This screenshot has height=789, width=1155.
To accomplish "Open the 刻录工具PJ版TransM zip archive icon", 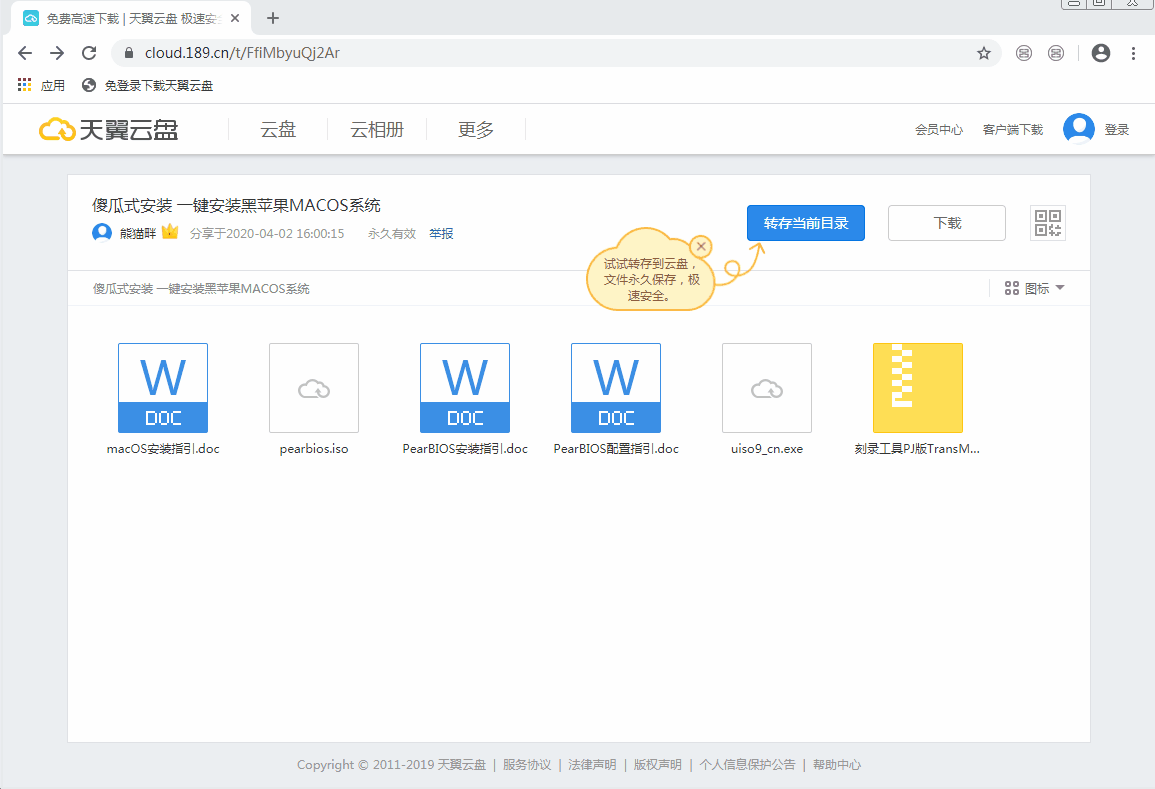I will tap(918, 388).
